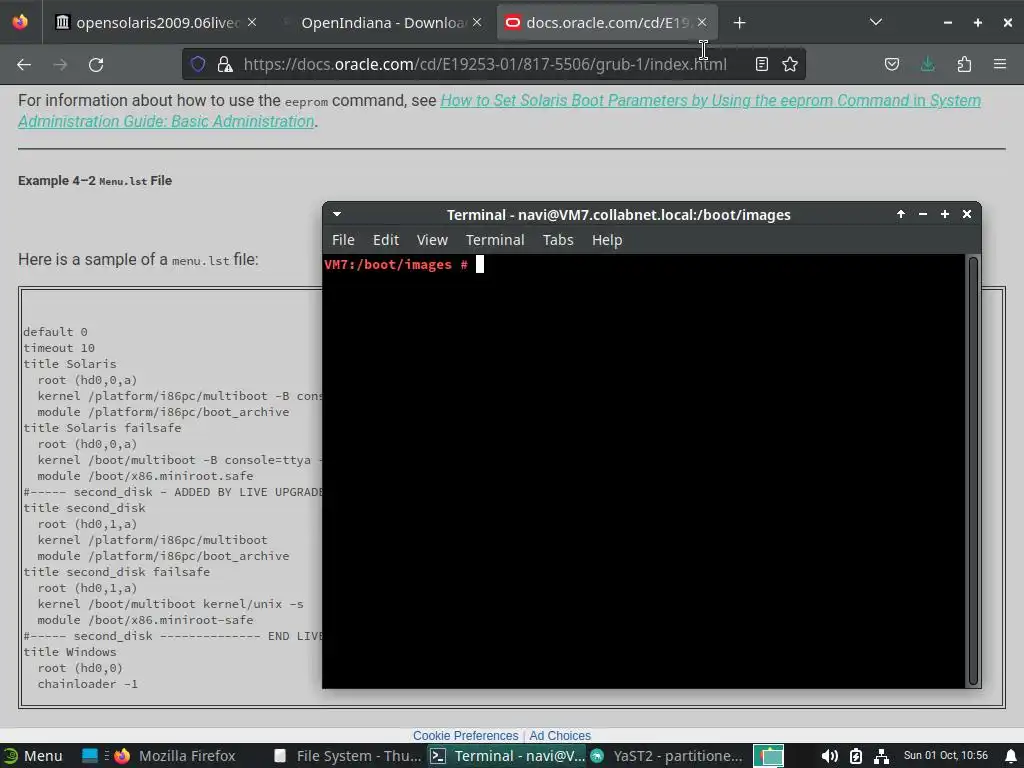Bookmark this page with the star
This screenshot has width=1024, height=768.
790,64
